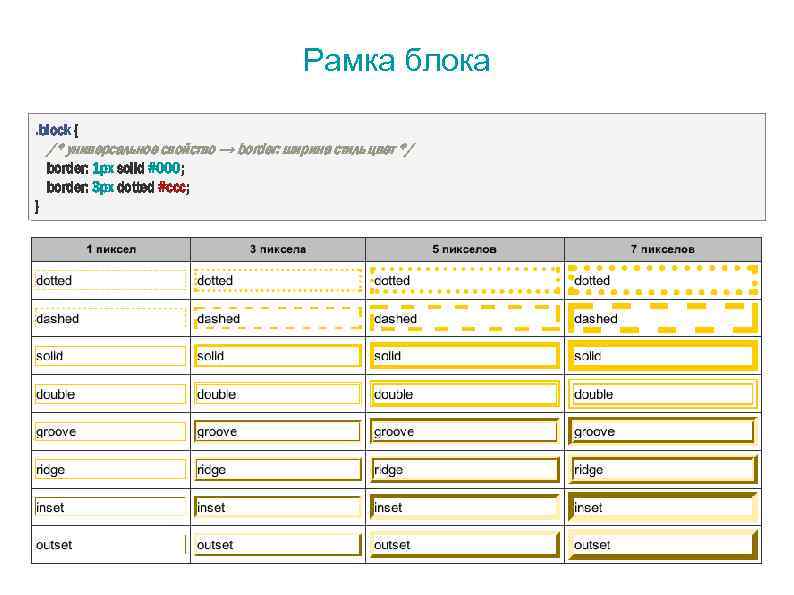The height and width of the screenshot is (595, 794).
Task: Click 'outset' sample in 7 пикселов column
Action: [663, 545]
